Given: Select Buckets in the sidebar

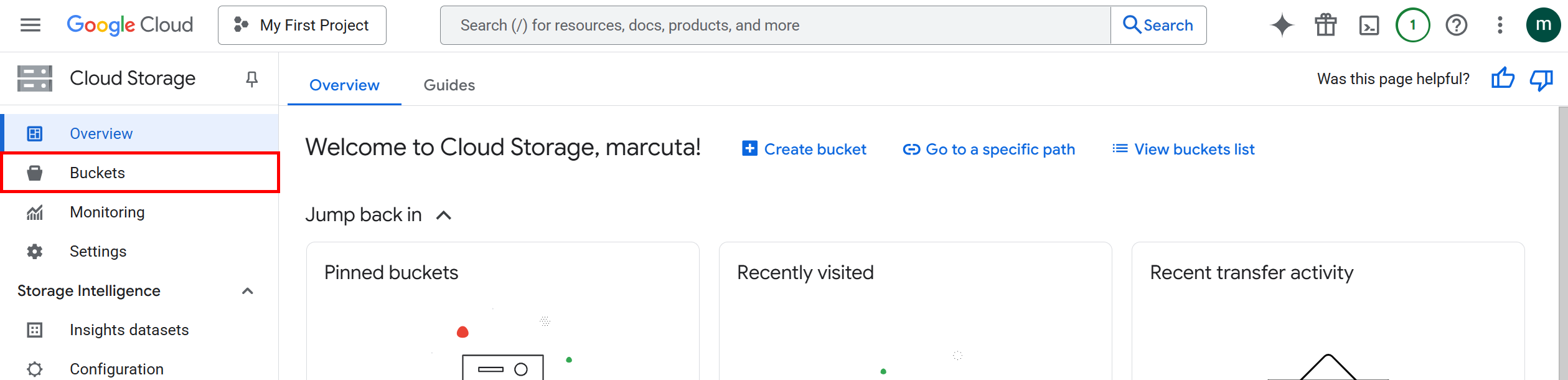Looking at the screenshot, I should (97, 173).
